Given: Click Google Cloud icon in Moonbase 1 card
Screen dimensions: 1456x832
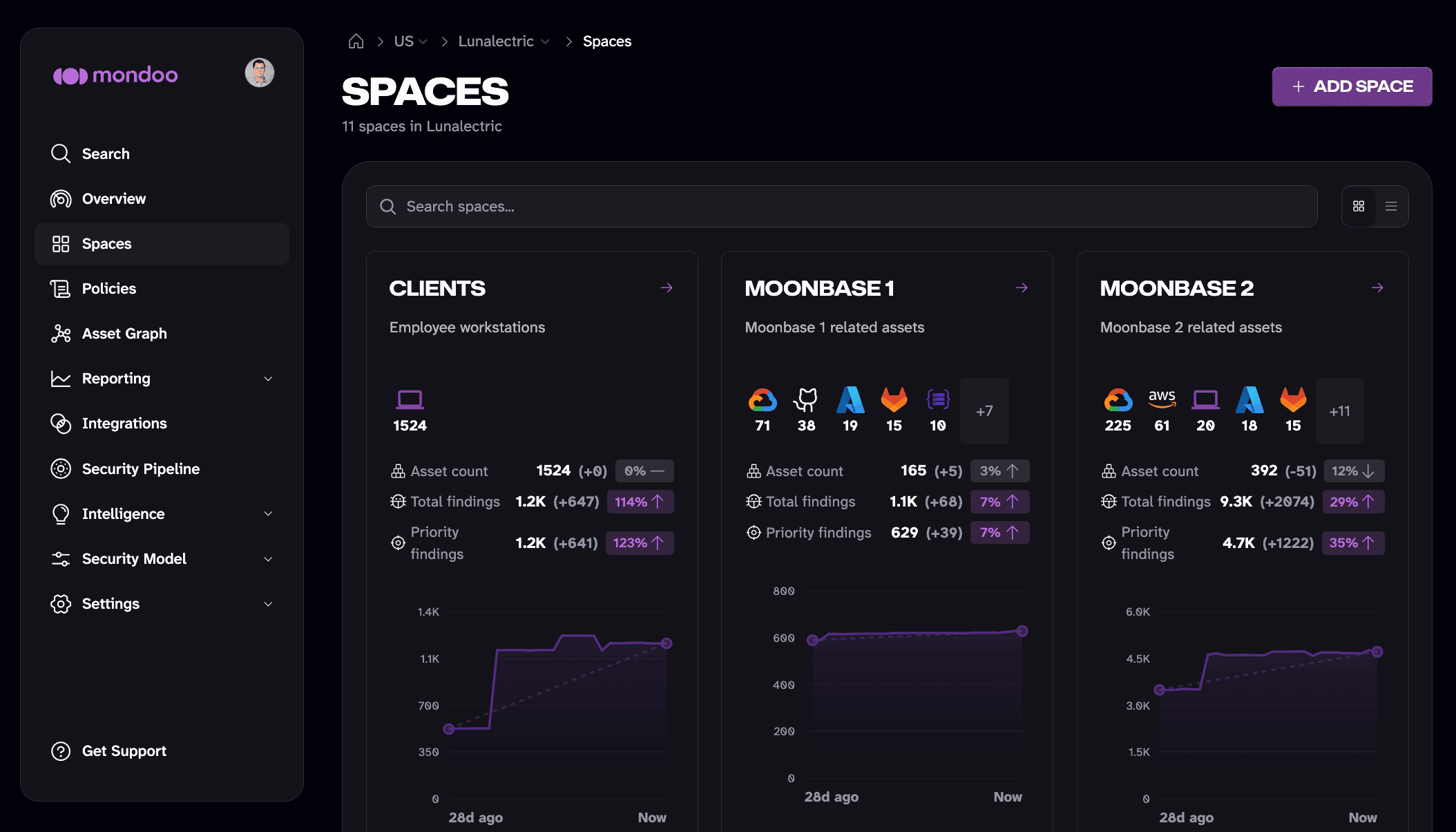Looking at the screenshot, I should (x=763, y=399).
